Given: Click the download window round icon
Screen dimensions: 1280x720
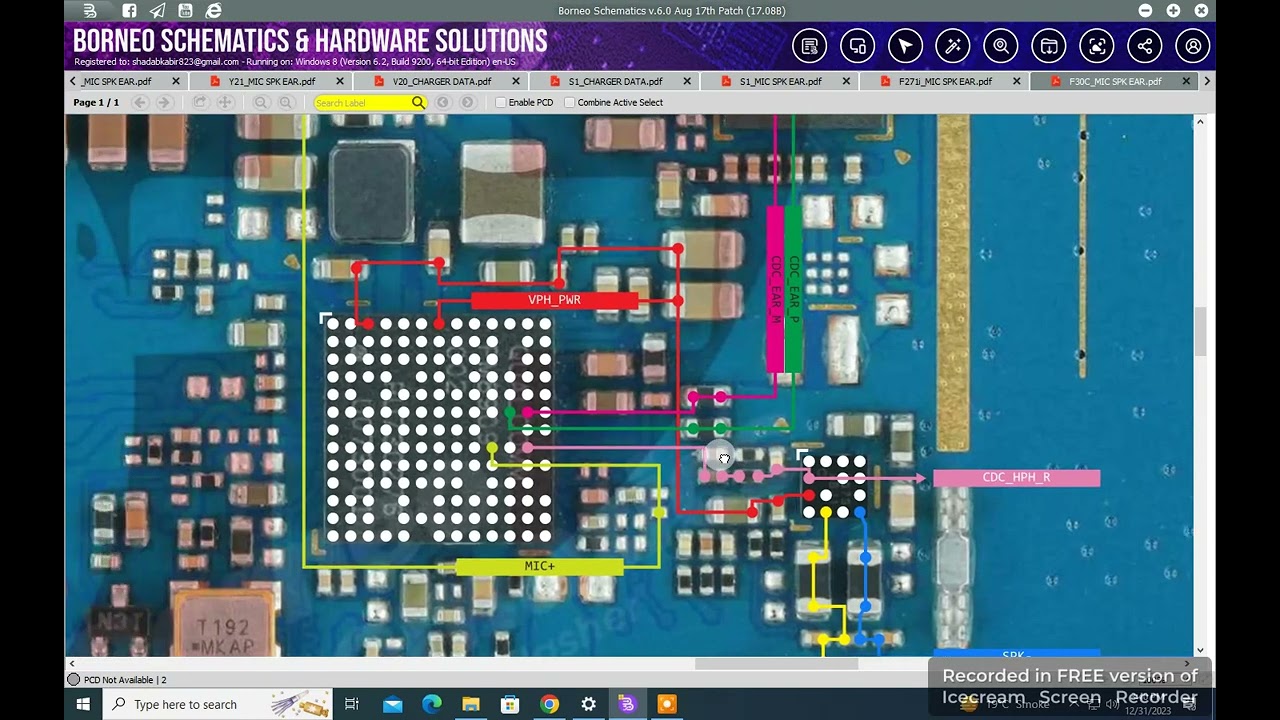Looking at the screenshot, I should [1049, 46].
